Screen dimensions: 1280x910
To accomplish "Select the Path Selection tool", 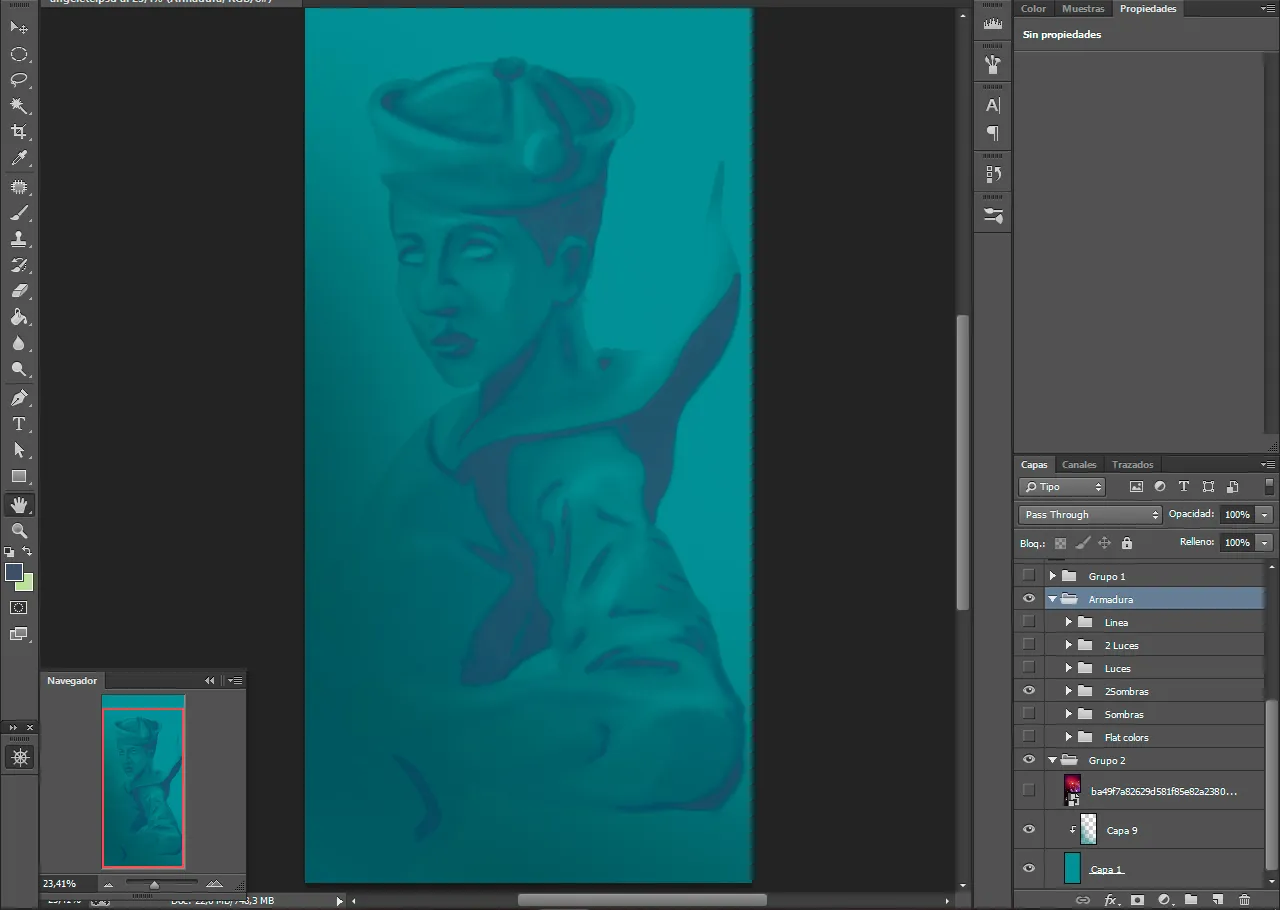I will [19, 450].
